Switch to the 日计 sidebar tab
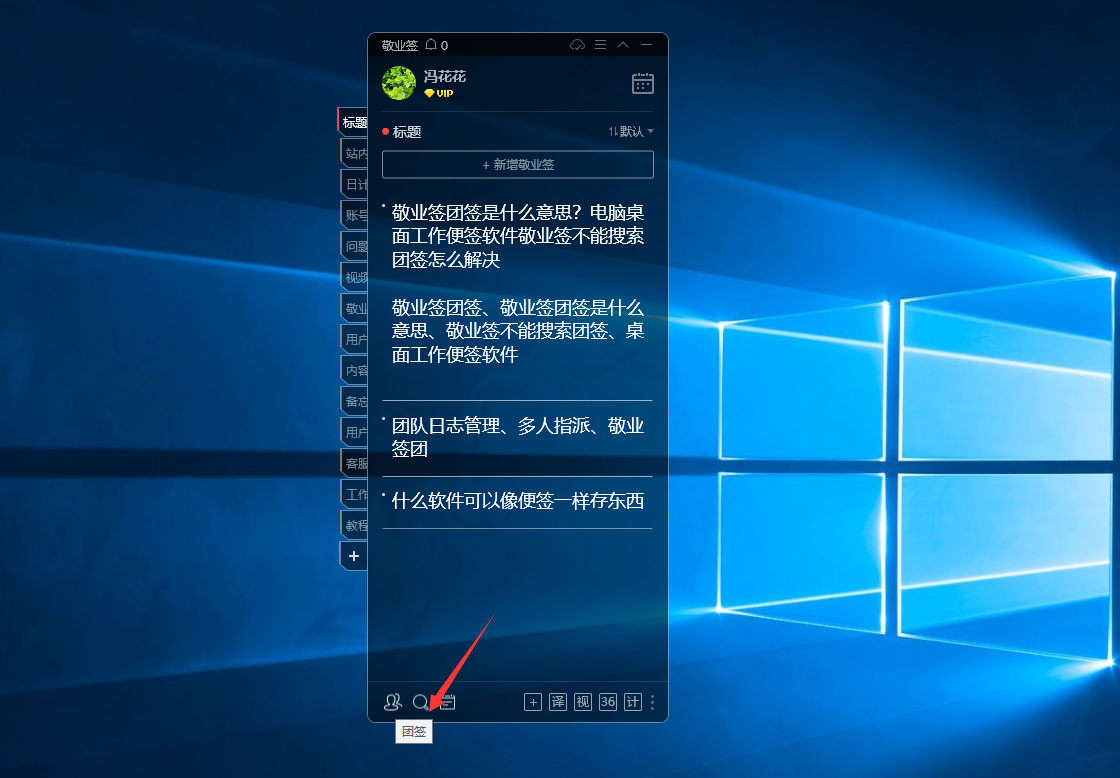 point(355,184)
